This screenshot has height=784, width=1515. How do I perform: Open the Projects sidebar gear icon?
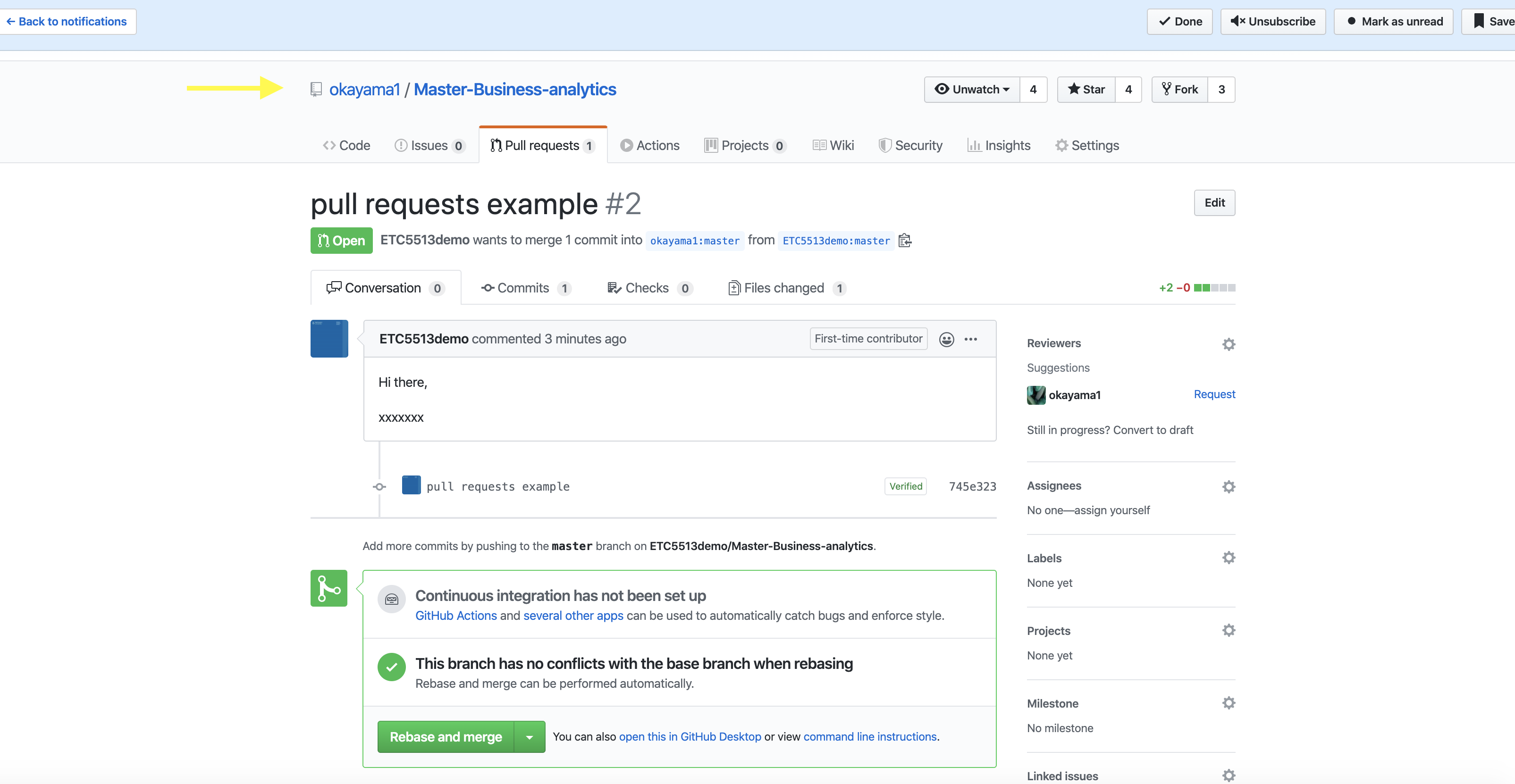point(1228,630)
